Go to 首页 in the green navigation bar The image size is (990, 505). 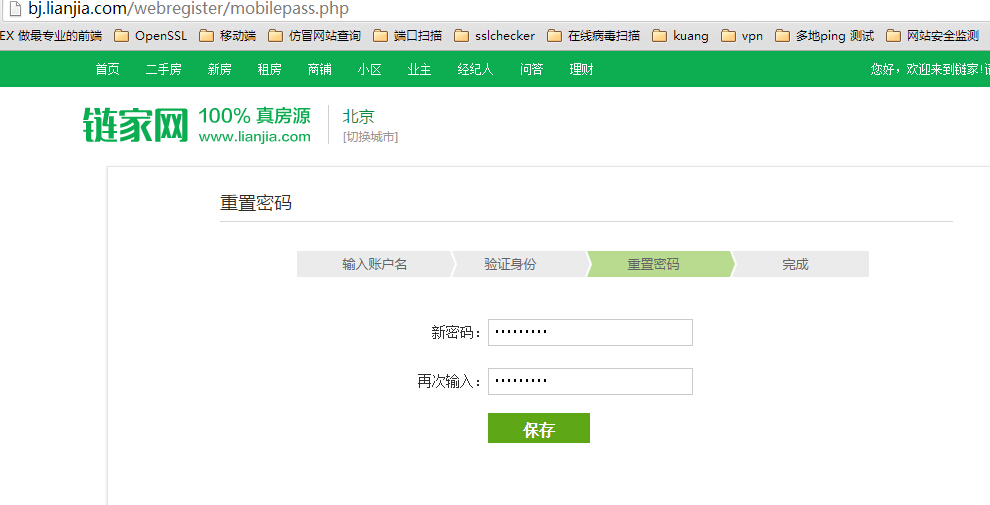[107, 69]
